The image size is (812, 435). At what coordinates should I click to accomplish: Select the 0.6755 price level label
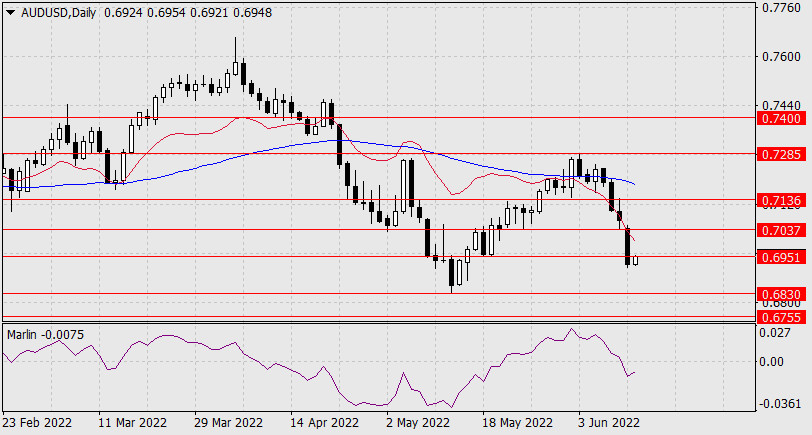782,317
